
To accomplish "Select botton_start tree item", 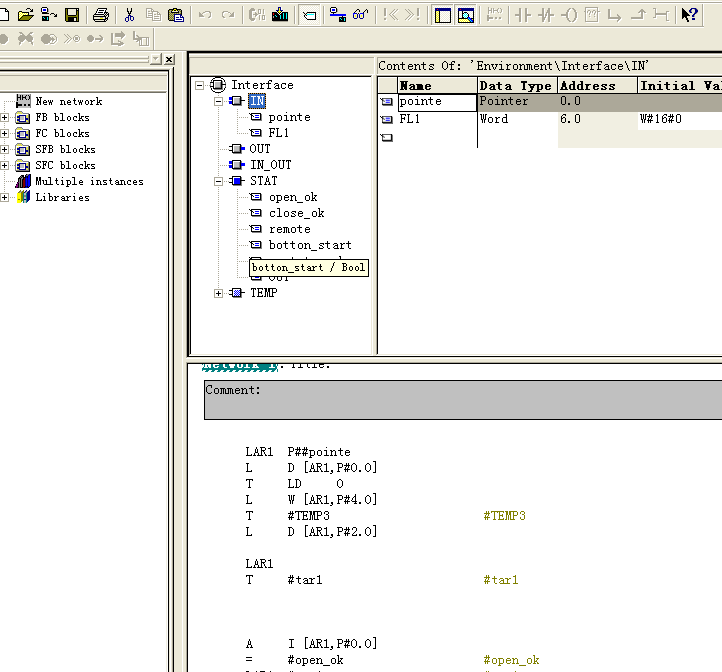I will [x=310, y=245].
